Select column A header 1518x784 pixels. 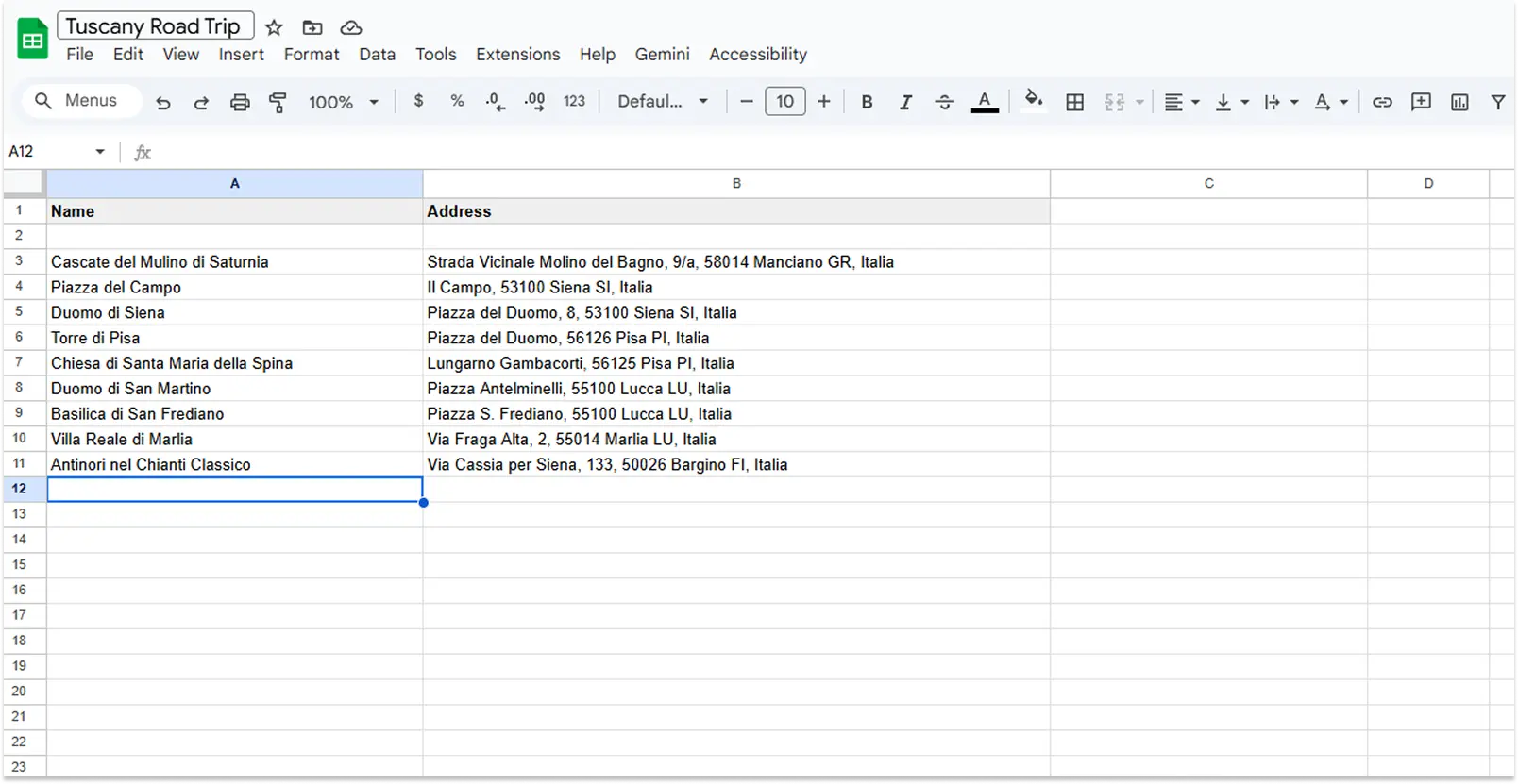coord(235,184)
